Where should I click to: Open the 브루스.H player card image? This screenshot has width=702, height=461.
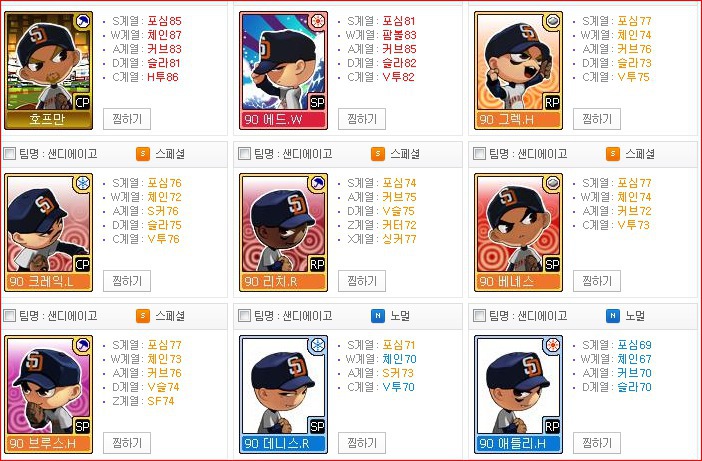48,394
